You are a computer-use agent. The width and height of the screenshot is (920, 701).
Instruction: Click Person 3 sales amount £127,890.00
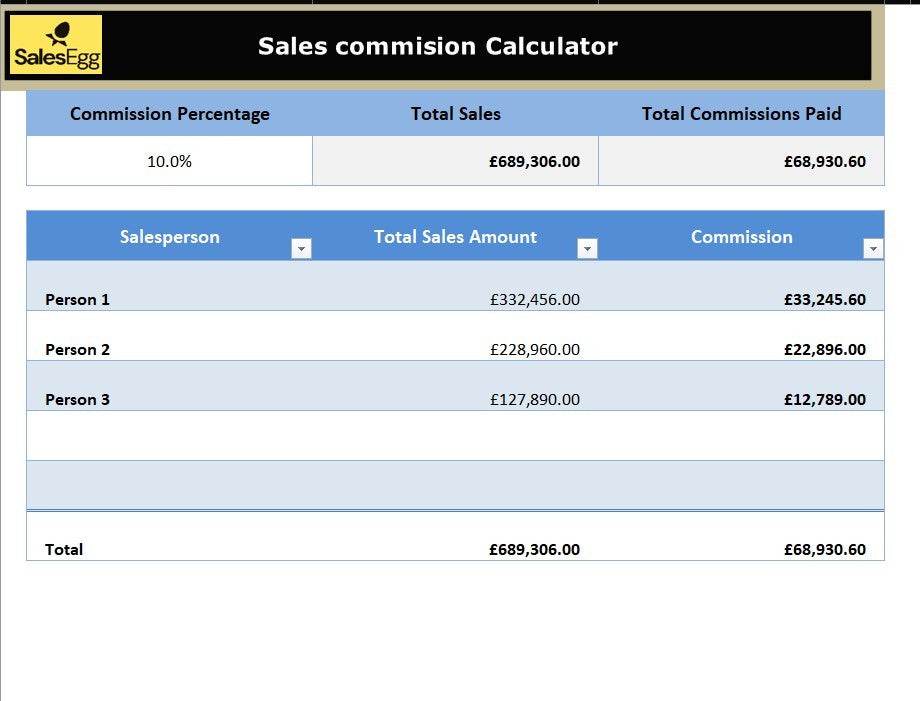click(x=534, y=399)
